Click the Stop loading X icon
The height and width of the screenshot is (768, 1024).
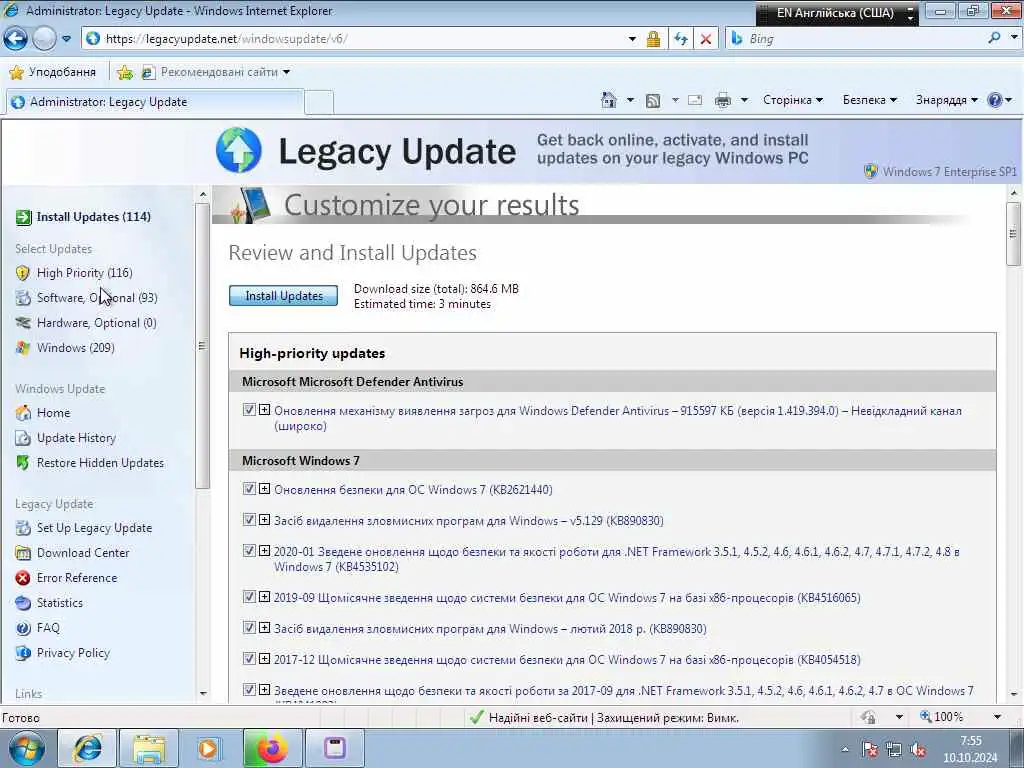(x=706, y=39)
